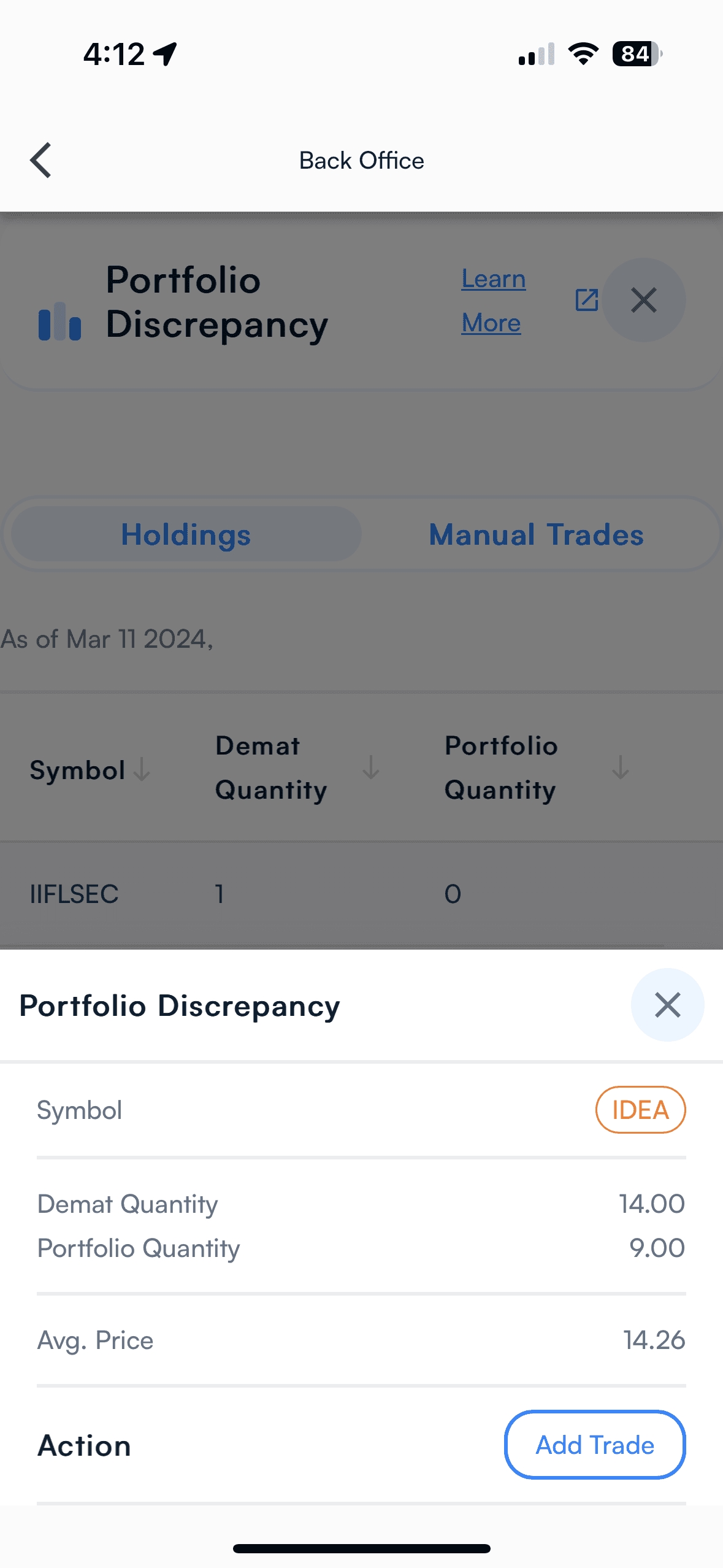Tap the Portfolio Discrepancy bar chart icon
This screenshot has width=723, height=1568.
click(x=59, y=321)
